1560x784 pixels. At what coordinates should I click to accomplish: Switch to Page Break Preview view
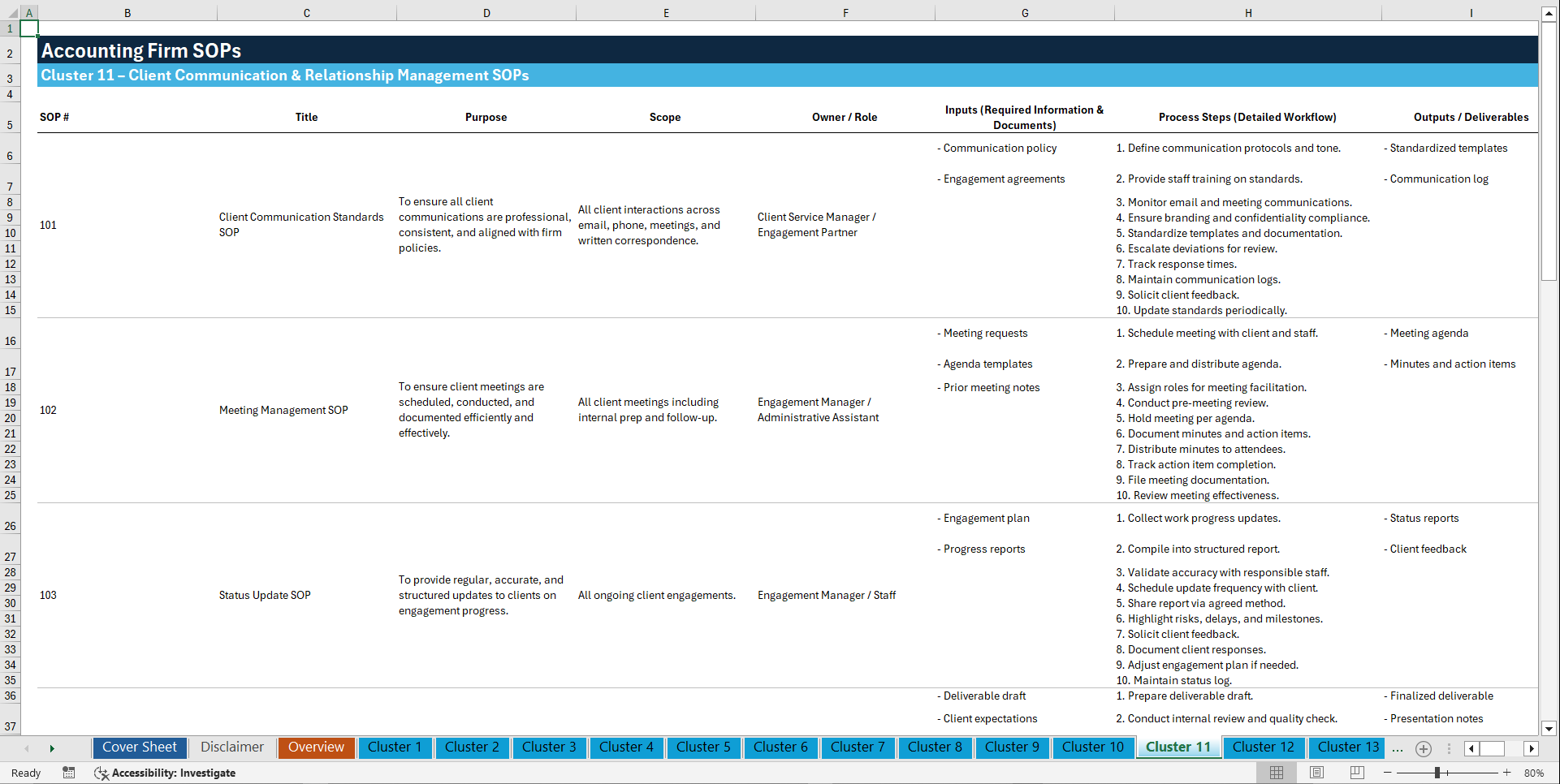[x=1356, y=773]
